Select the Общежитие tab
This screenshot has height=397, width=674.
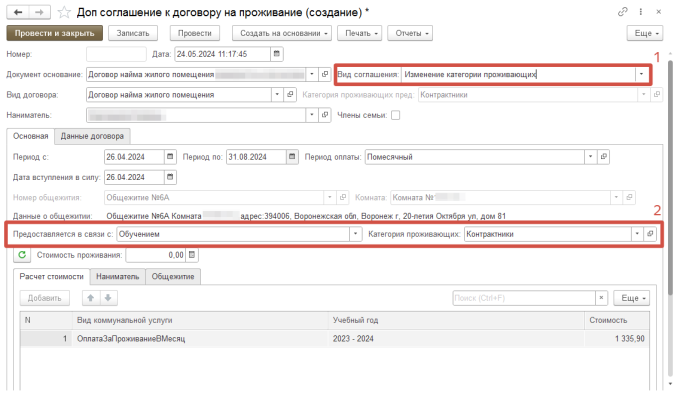pyautogui.click(x=173, y=276)
